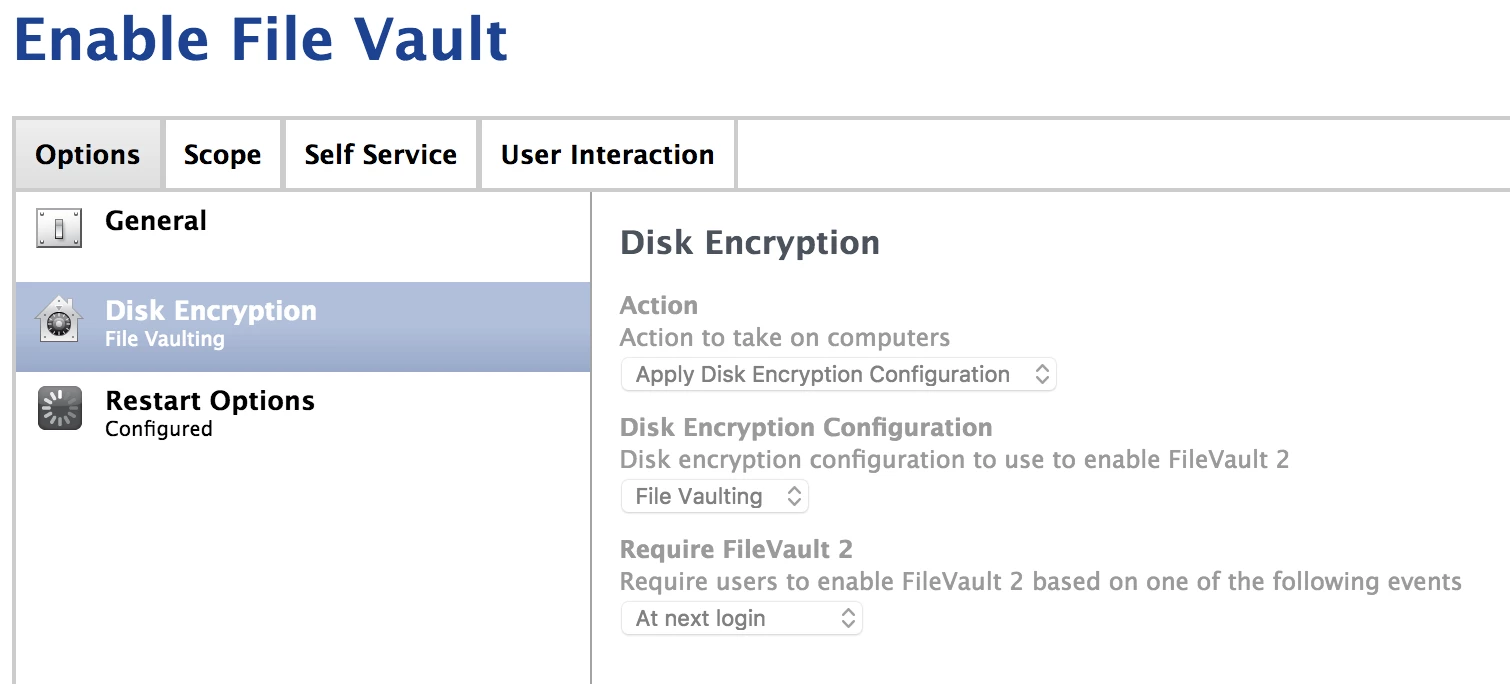Go to the Self Service tab
Image resolution: width=1510 pixels, height=684 pixels.
click(380, 155)
